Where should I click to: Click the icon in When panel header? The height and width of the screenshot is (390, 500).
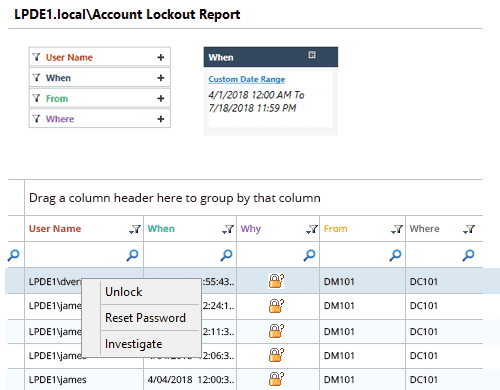pyautogui.click(x=312, y=55)
